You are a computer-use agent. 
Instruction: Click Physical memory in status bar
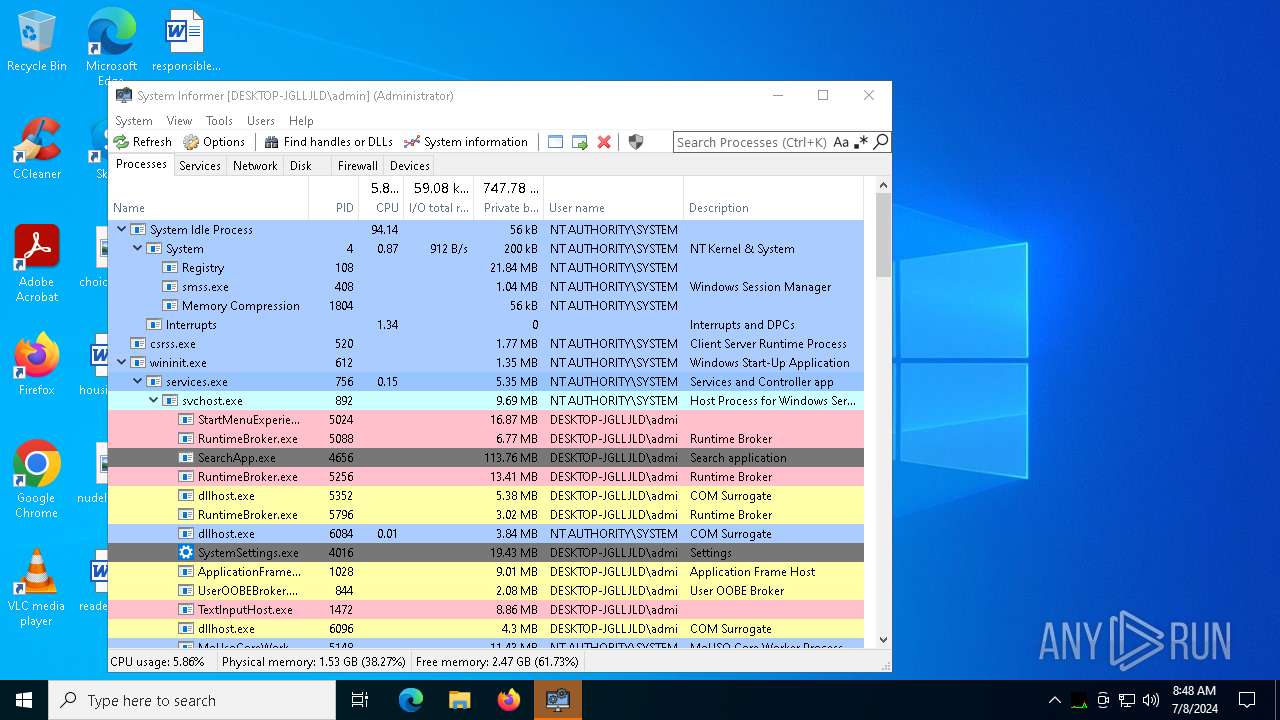314,662
